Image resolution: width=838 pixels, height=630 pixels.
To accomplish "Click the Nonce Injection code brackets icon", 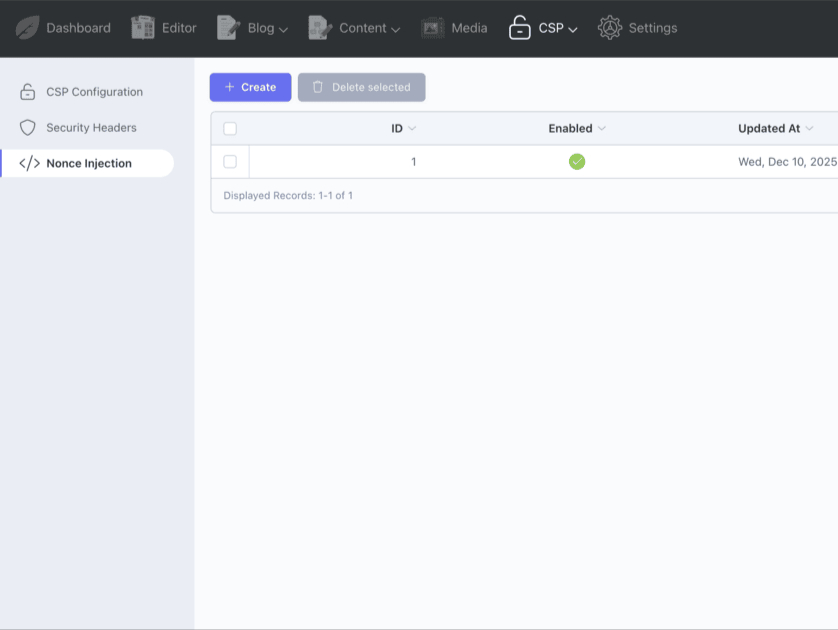I will [30, 164].
